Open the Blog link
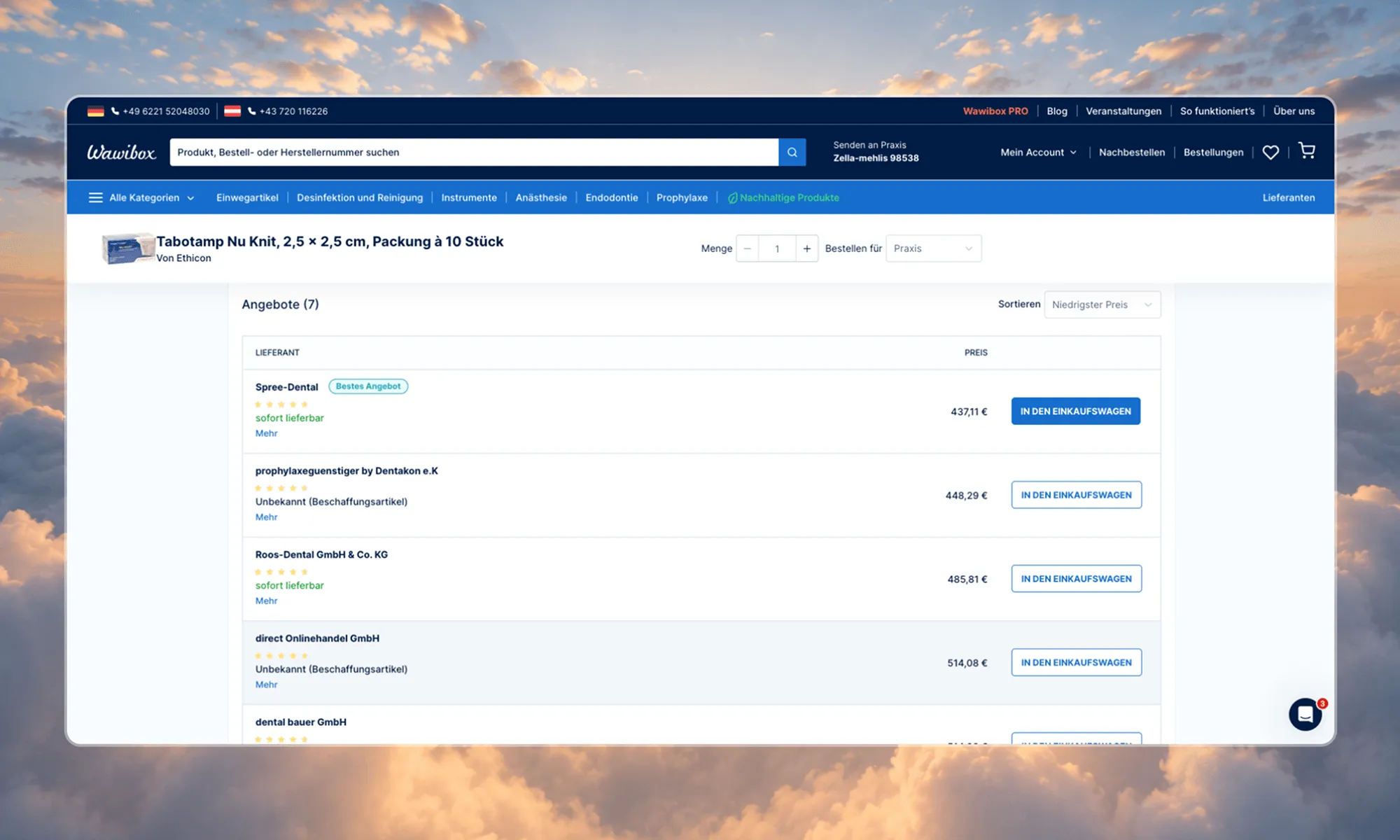1400x840 pixels. 1057,111
